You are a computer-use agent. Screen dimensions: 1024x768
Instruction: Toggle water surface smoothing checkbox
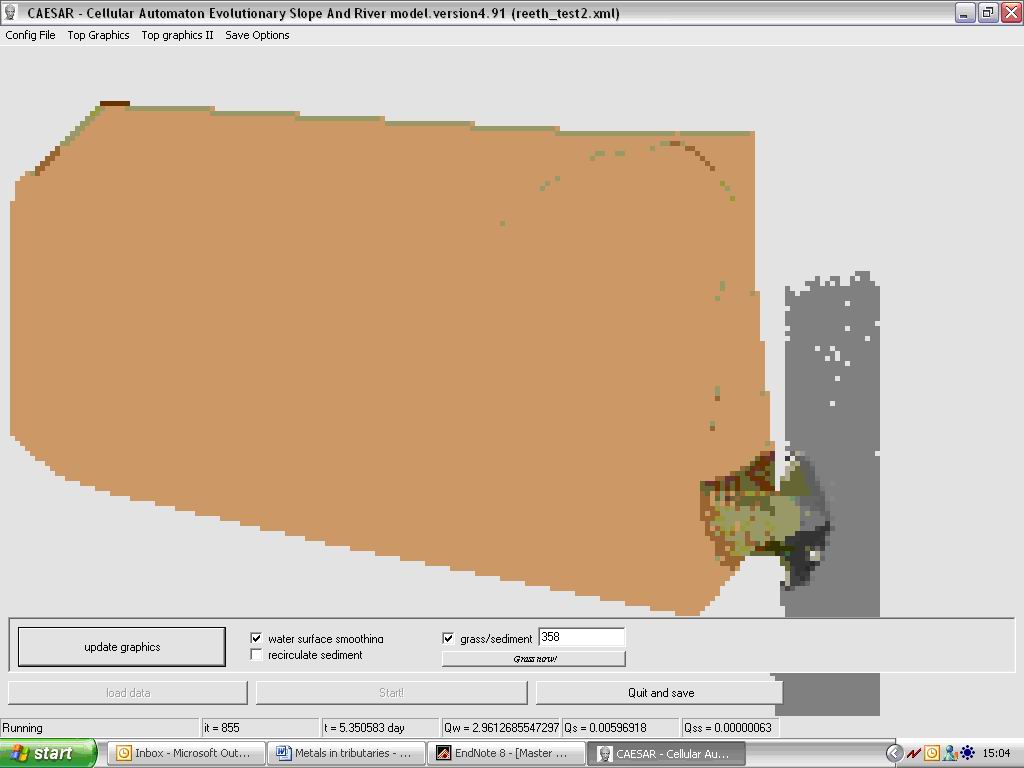coord(257,638)
